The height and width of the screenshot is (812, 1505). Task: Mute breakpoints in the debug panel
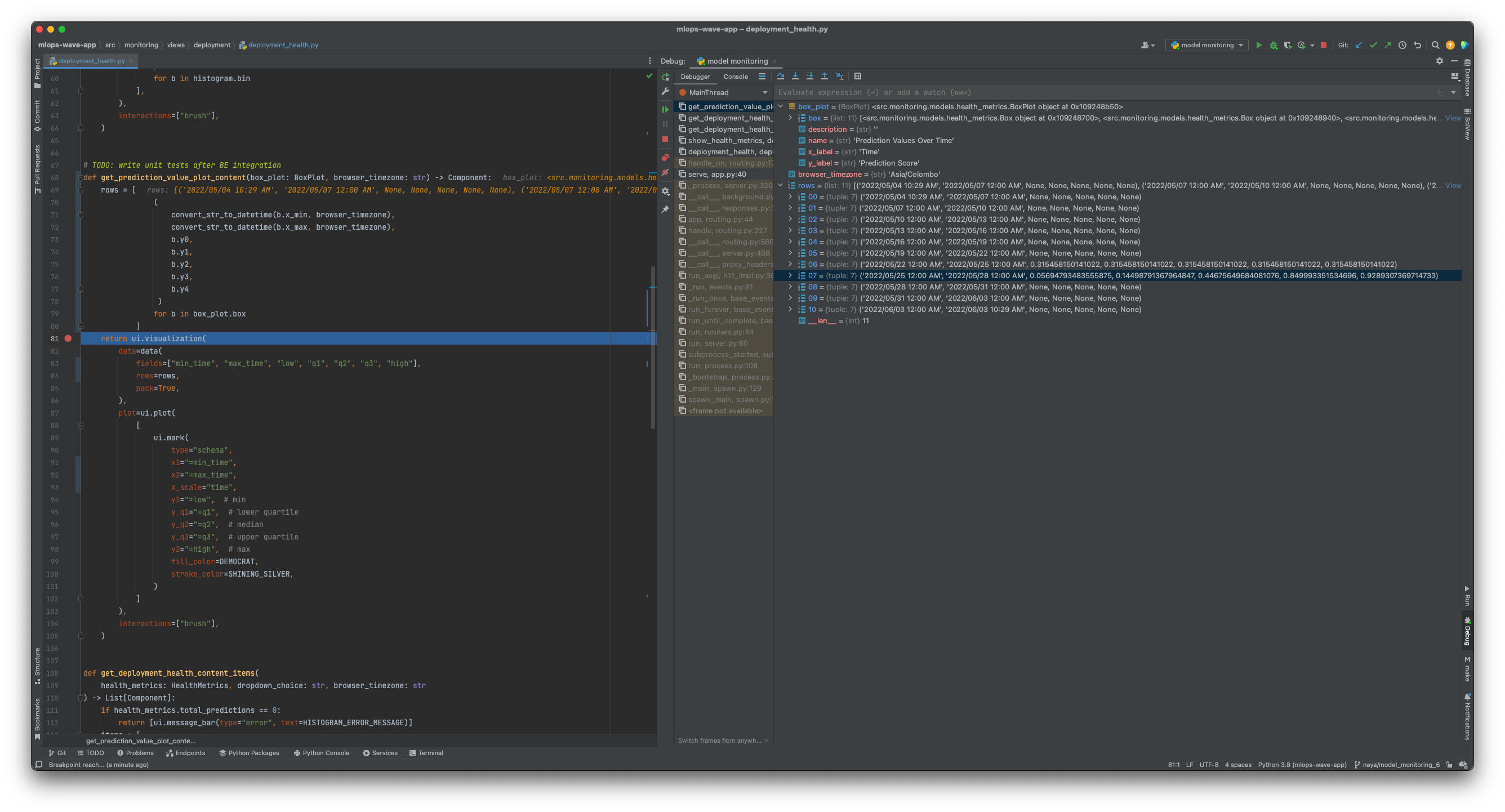[x=665, y=173]
